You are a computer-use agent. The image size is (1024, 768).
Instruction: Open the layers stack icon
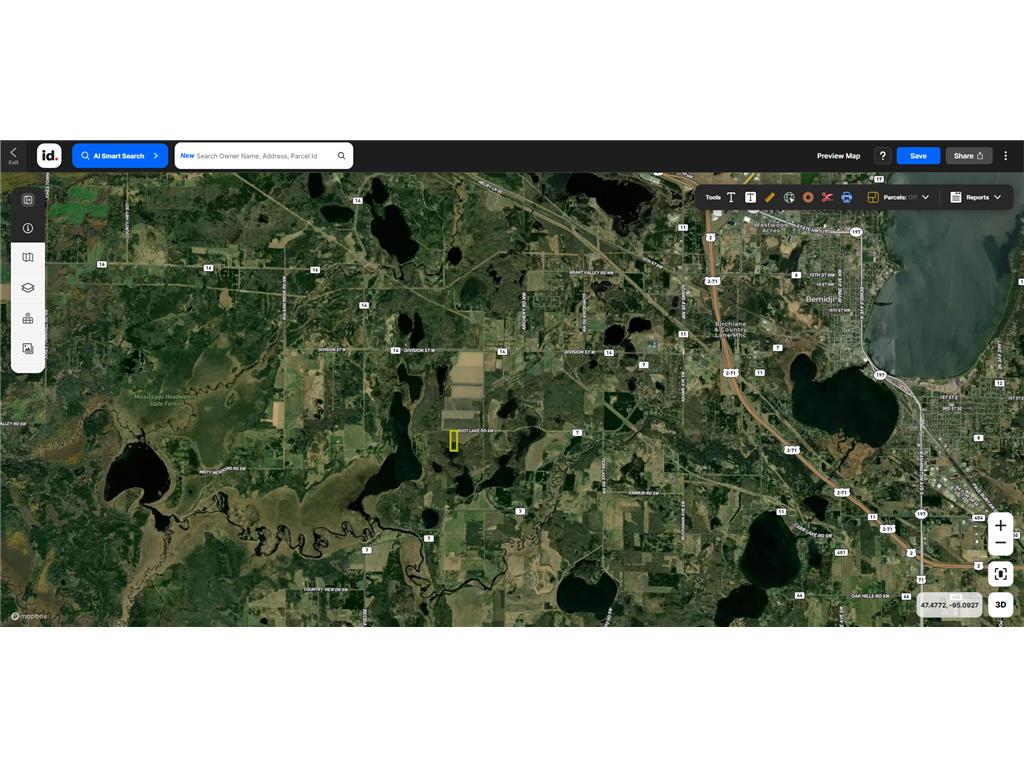[x=28, y=287]
